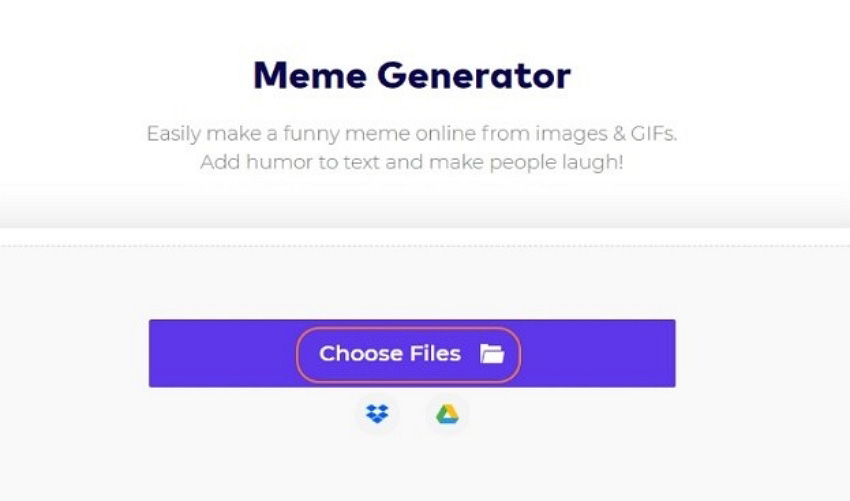Select the 'Add humor to text' subtitle line
This screenshot has height=501, width=850.
[x=412, y=162]
